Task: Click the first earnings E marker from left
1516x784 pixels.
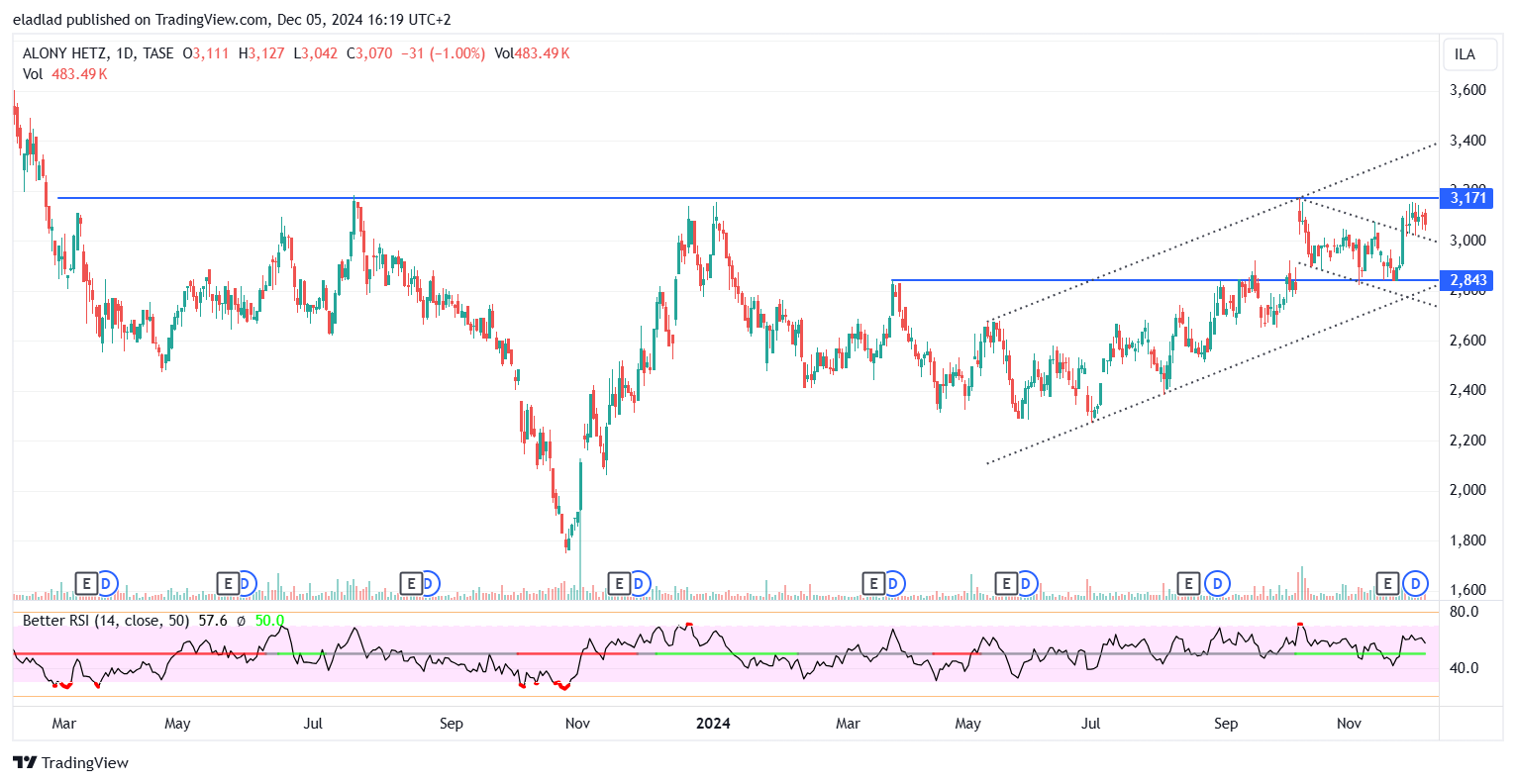Action: click(x=86, y=584)
